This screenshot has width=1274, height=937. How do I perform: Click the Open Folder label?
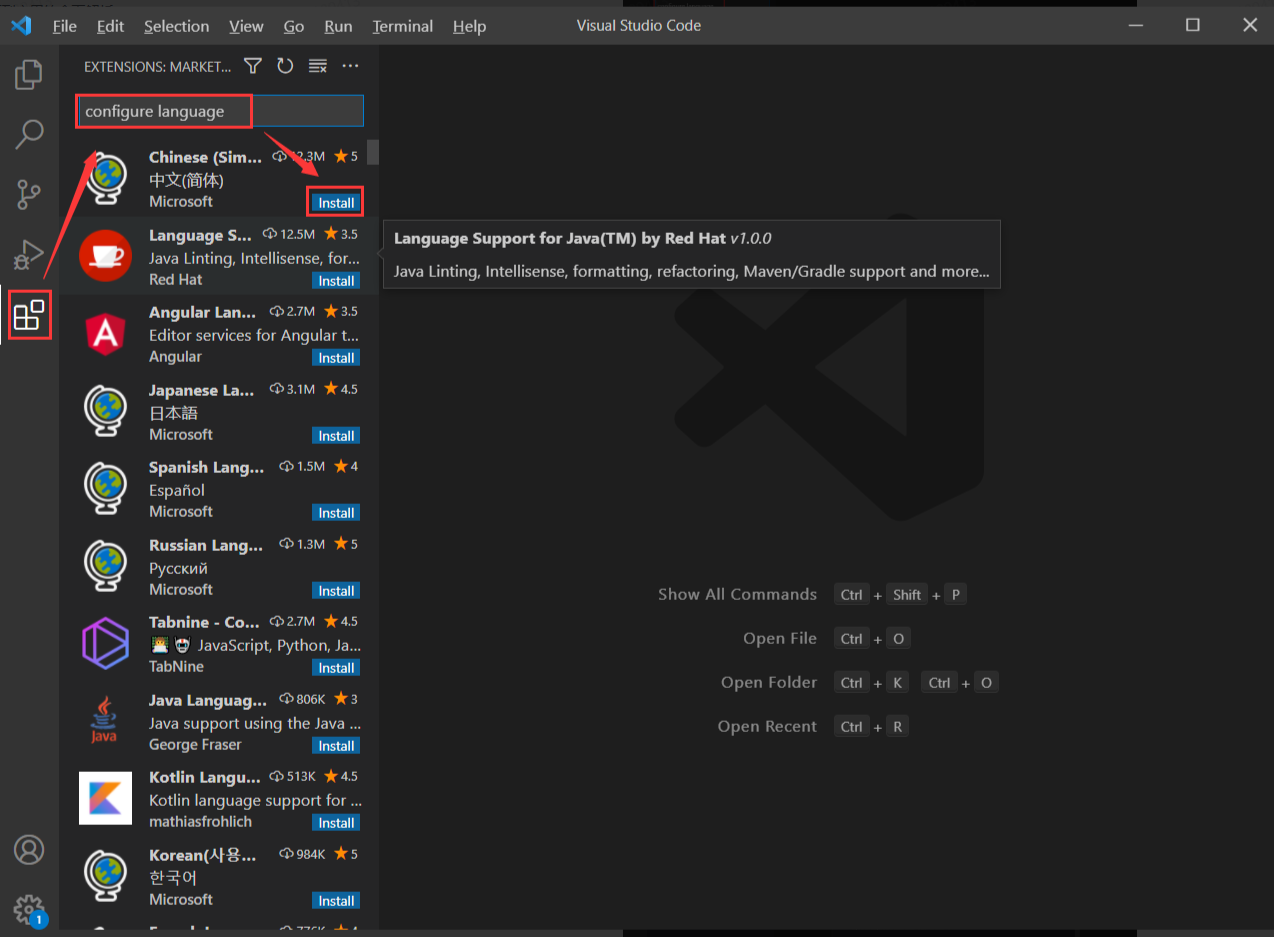coord(769,682)
